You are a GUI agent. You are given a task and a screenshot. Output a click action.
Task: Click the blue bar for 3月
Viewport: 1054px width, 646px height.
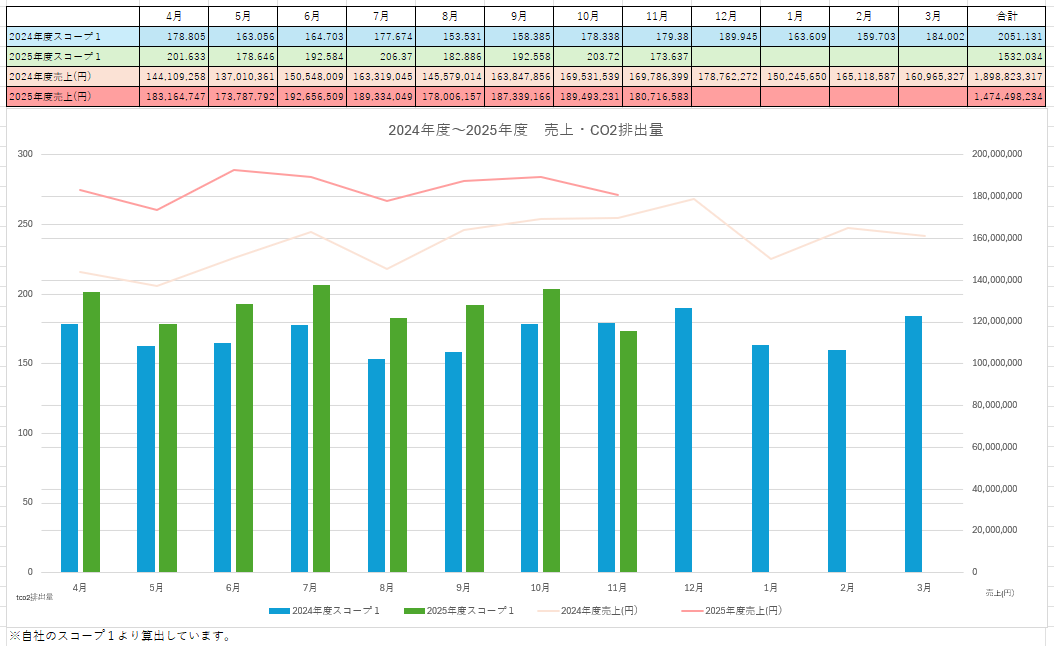[913, 443]
